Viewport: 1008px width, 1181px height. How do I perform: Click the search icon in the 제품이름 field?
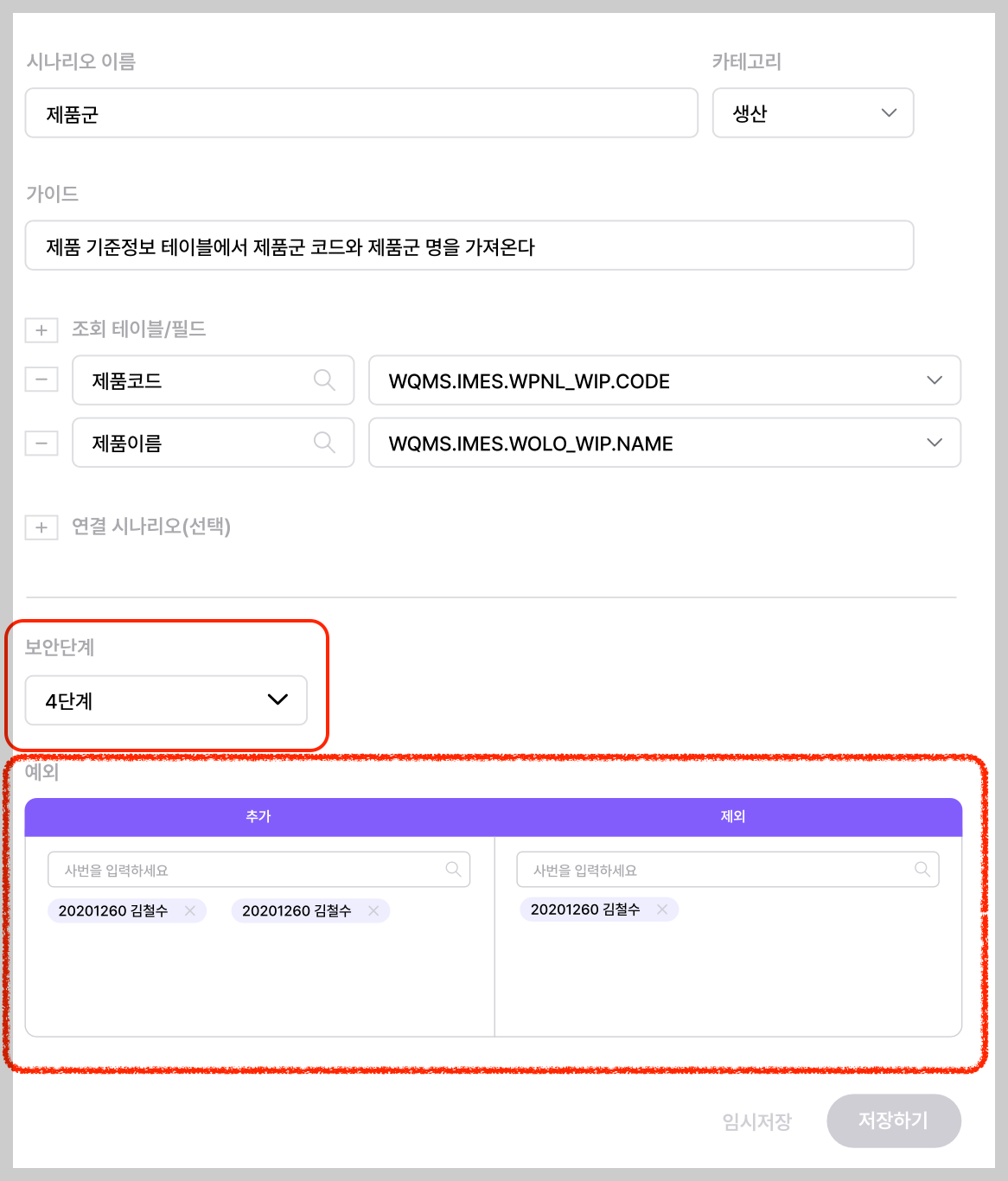(x=325, y=442)
